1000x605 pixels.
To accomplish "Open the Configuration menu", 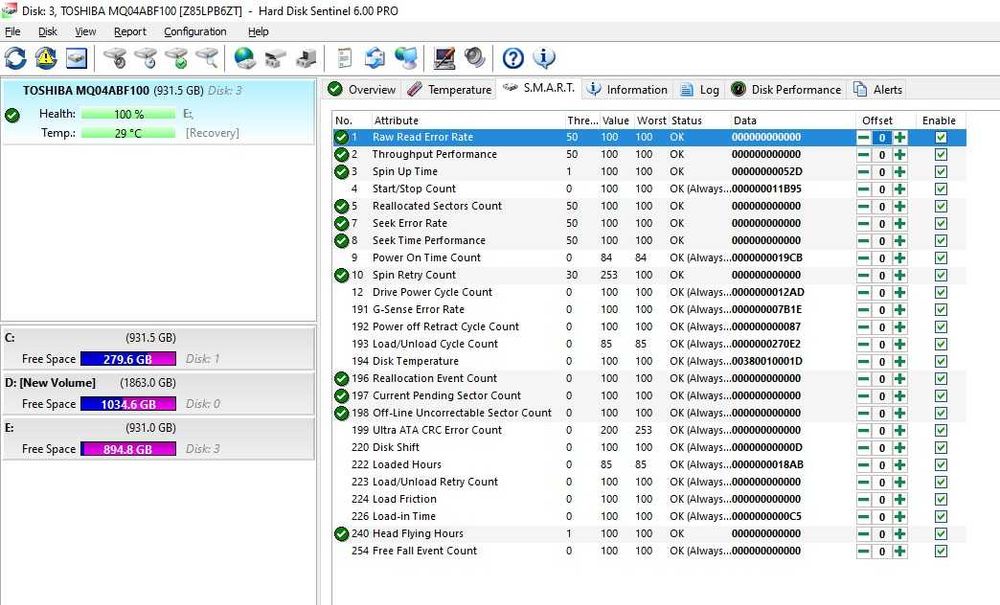I will [195, 31].
